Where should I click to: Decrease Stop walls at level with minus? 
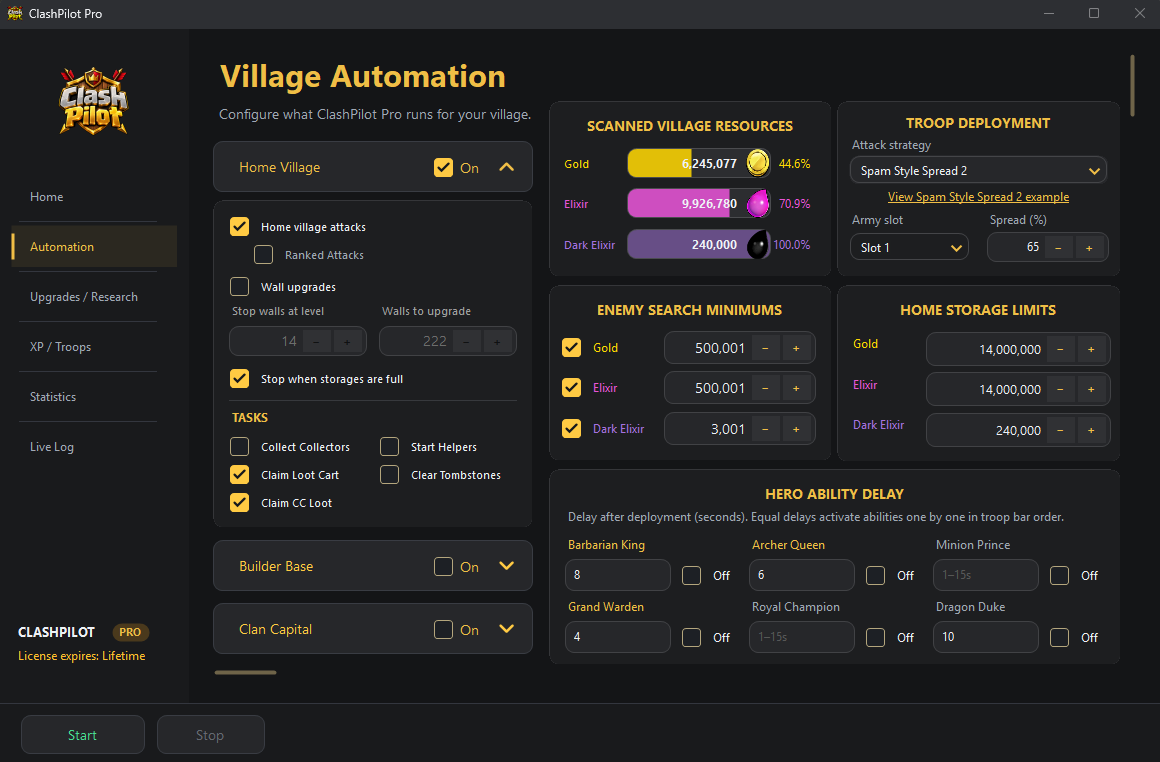tap(316, 341)
